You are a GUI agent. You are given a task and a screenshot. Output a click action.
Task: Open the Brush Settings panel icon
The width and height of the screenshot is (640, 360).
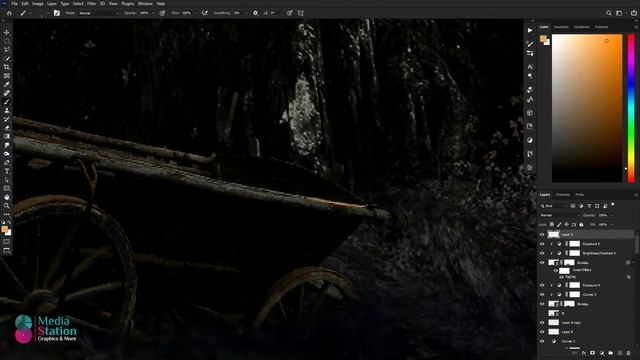(x=57, y=13)
